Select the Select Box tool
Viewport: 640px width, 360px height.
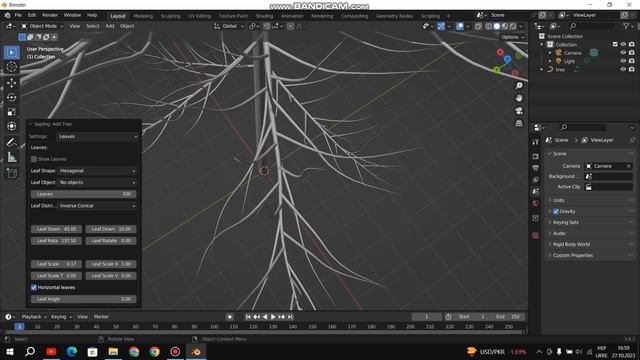[x=11, y=53]
